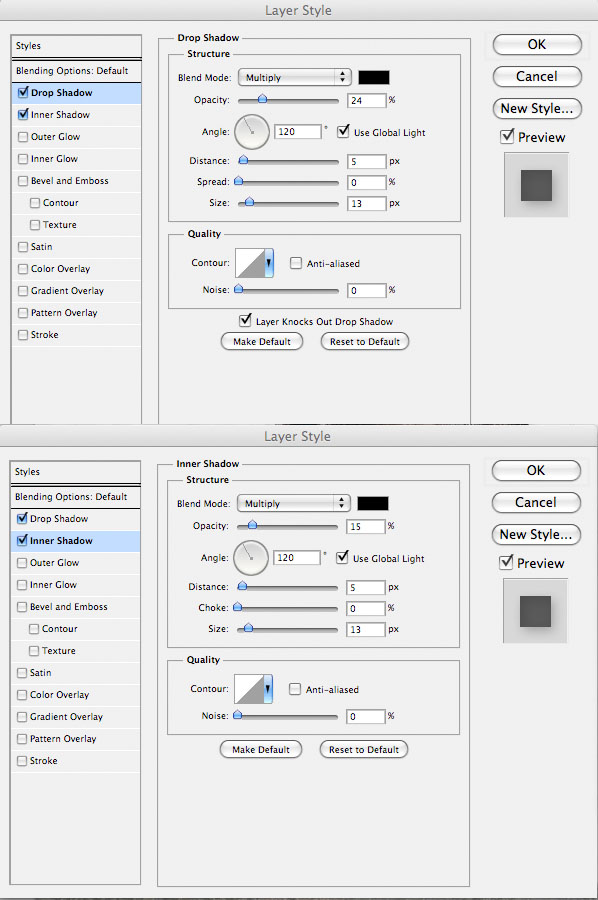Click the Spread slider handle
The image size is (598, 900).
click(238, 181)
